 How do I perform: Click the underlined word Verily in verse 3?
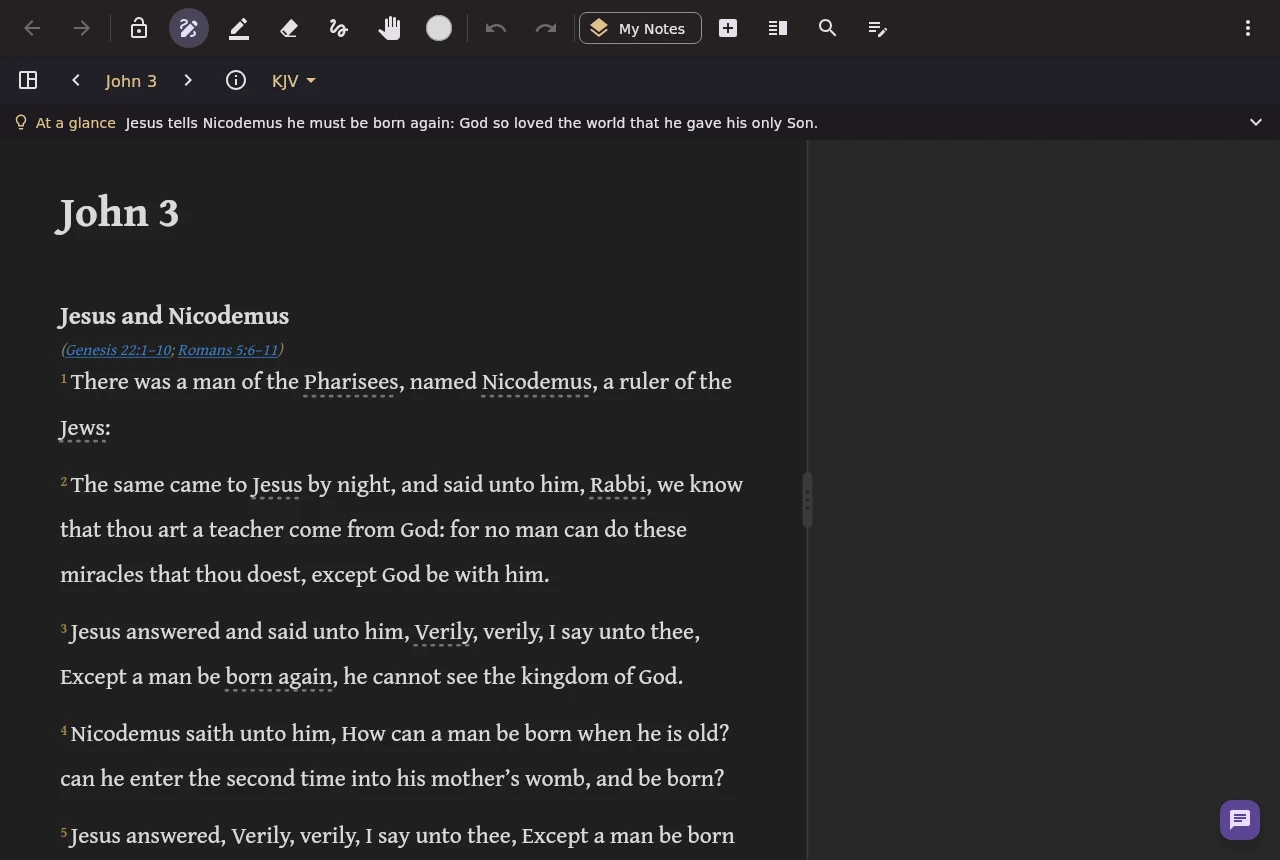[444, 632]
